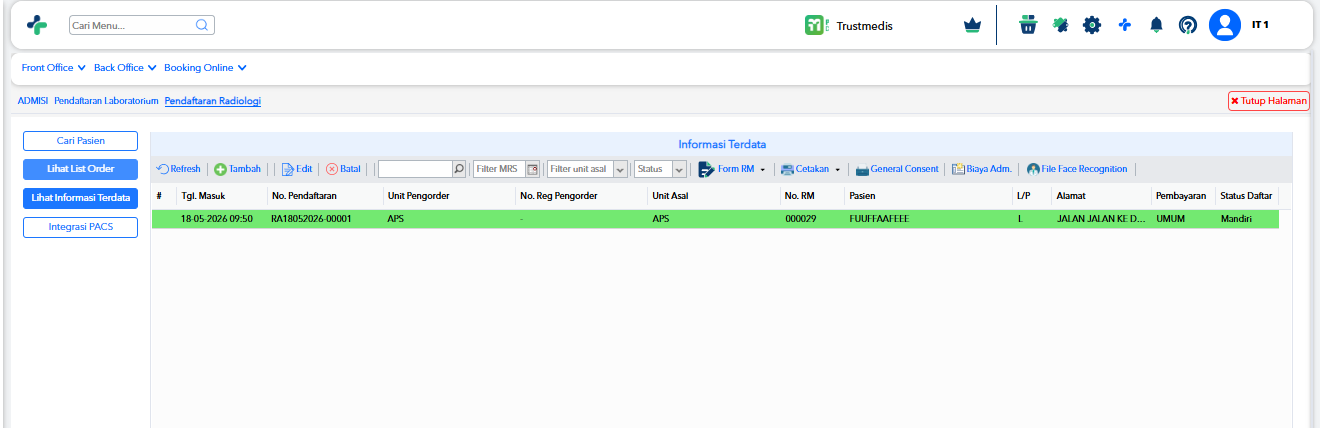Click the Edit toolbar button
This screenshot has height=428, width=1320.
[297, 169]
